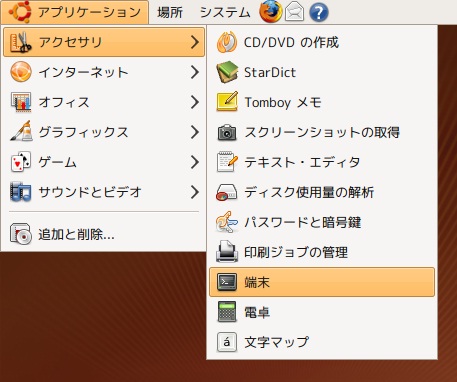The width and height of the screenshot is (457, 382).
Task: Expand the サウンドとビデオ submenu arrow
Action: tap(195, 192)
